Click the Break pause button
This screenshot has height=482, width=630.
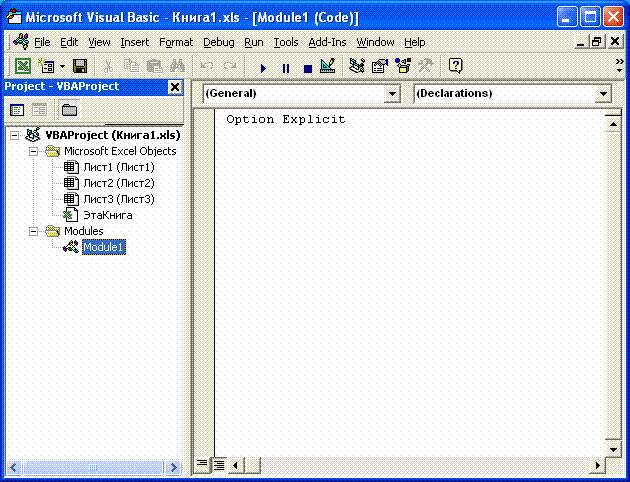coord(286,68)
